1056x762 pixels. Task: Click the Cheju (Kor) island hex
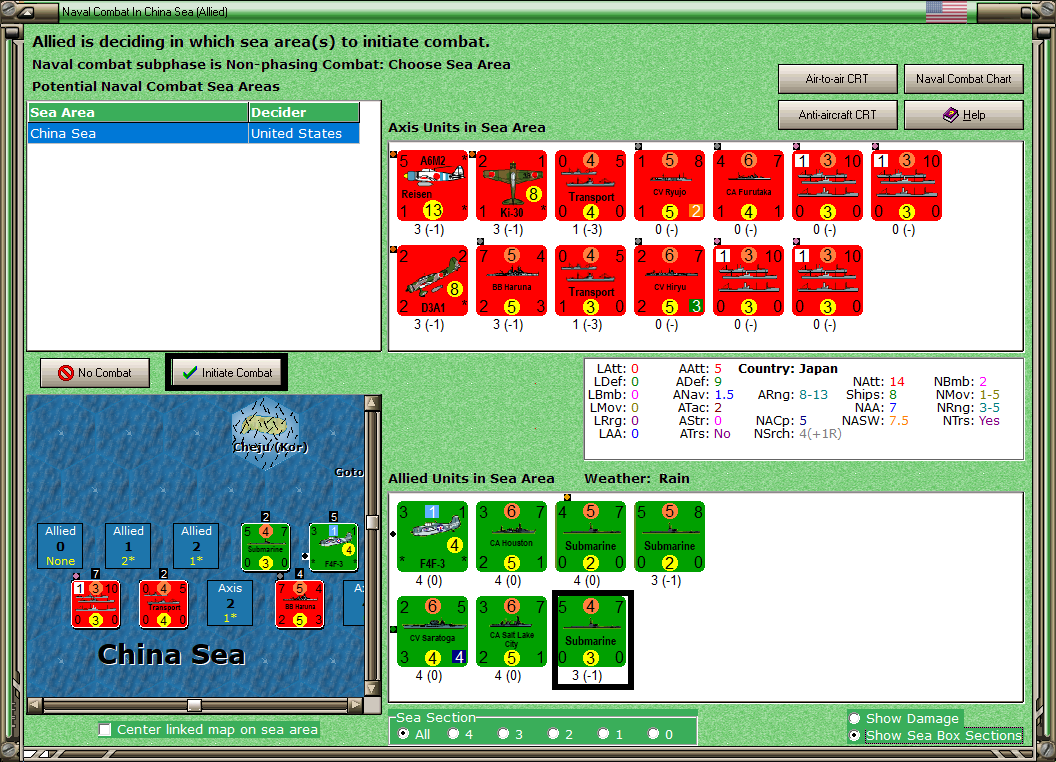point(267,433)
